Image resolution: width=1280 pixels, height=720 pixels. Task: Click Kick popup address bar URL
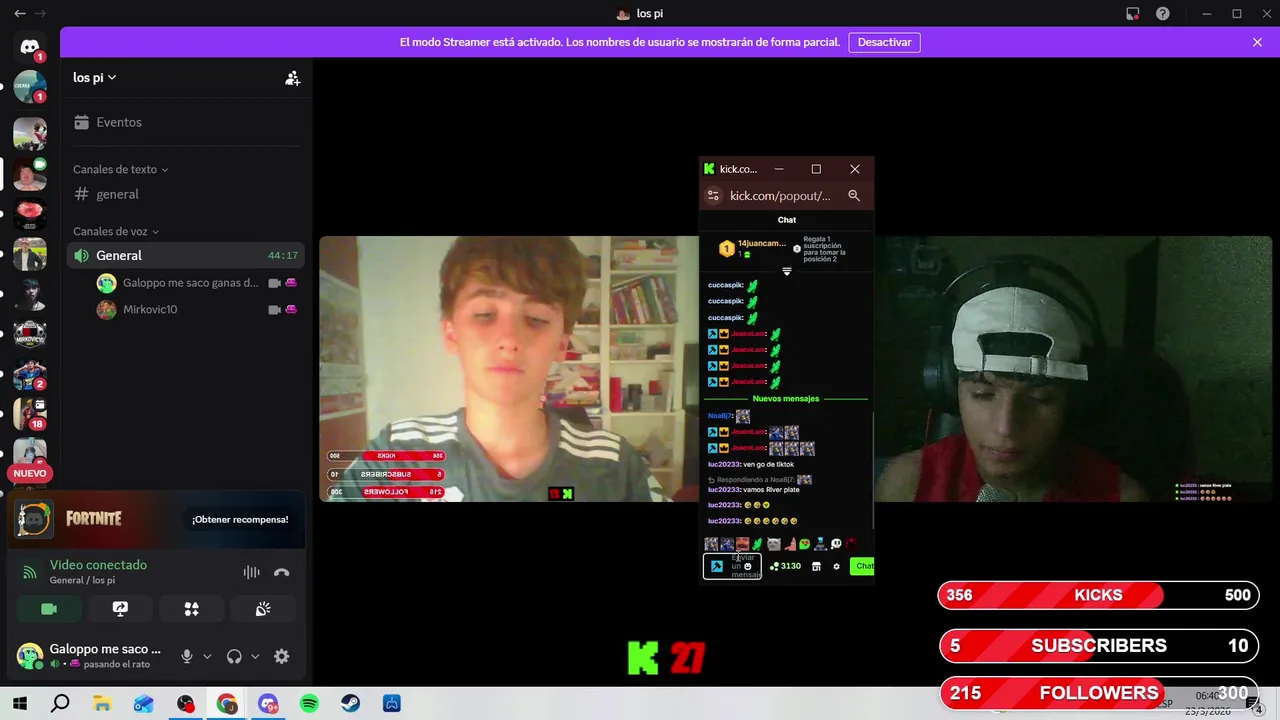pos(780,196)
